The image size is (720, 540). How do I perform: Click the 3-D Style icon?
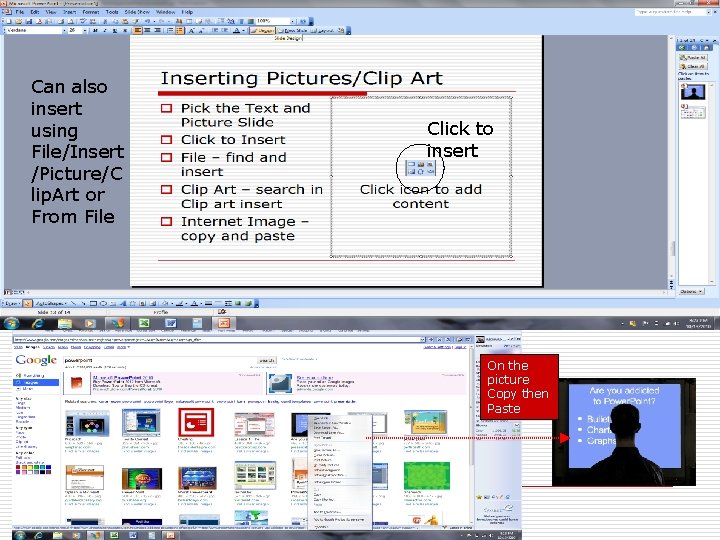[248, 304]
